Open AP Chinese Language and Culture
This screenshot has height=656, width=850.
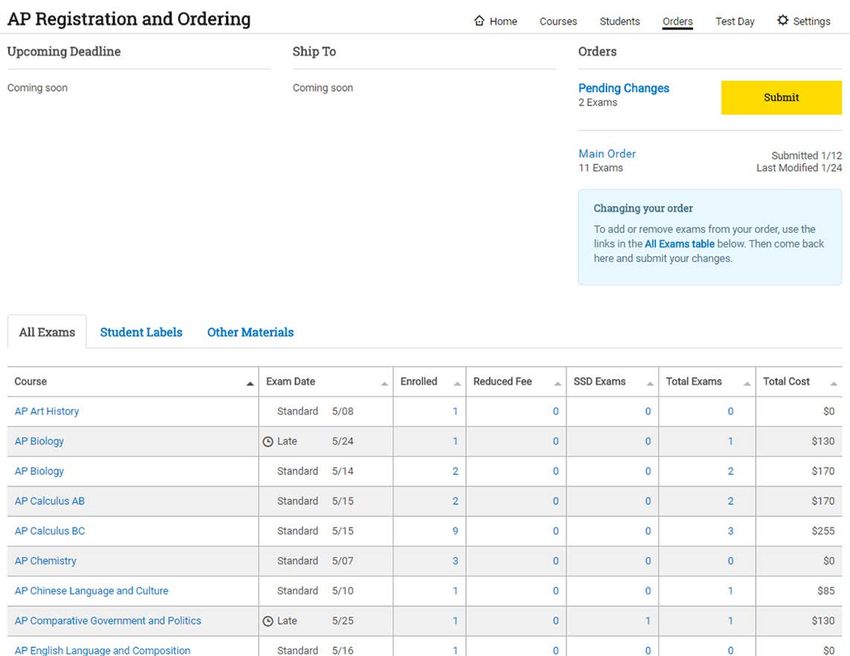(91, 590)
